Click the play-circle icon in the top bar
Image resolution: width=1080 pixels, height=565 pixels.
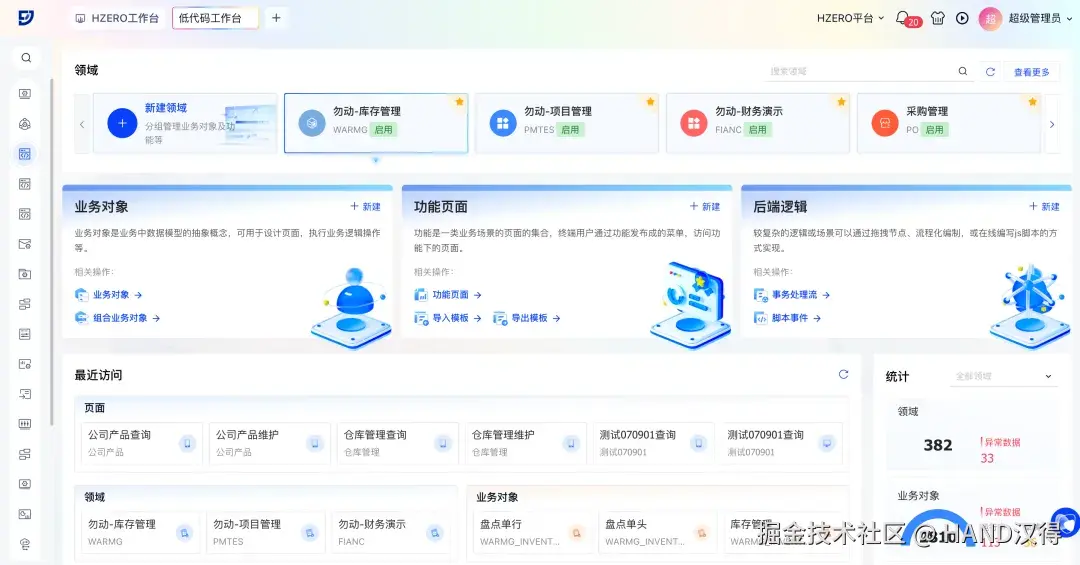962,19
